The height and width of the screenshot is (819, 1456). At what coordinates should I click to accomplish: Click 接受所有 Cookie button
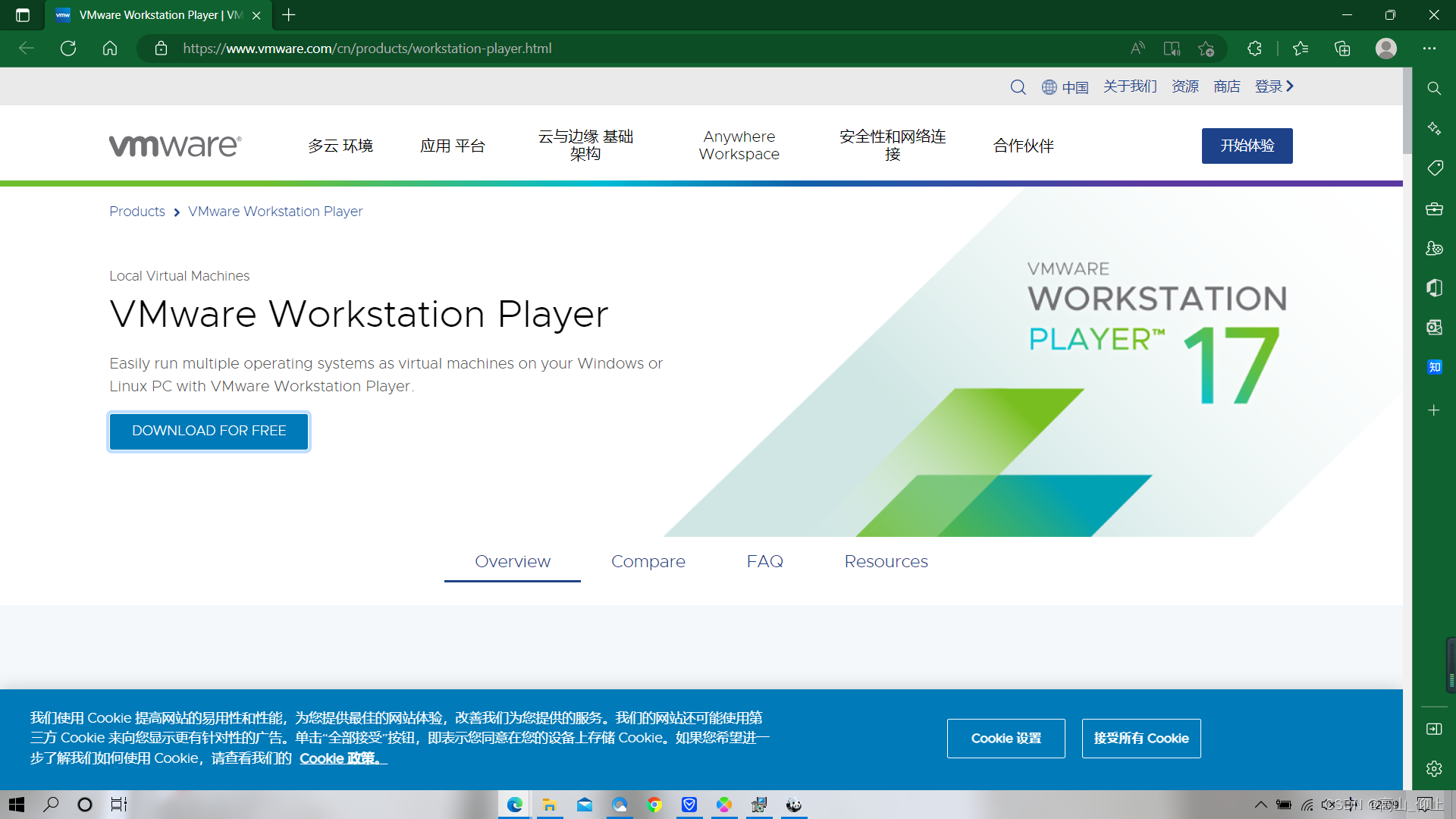point(1141,739)
